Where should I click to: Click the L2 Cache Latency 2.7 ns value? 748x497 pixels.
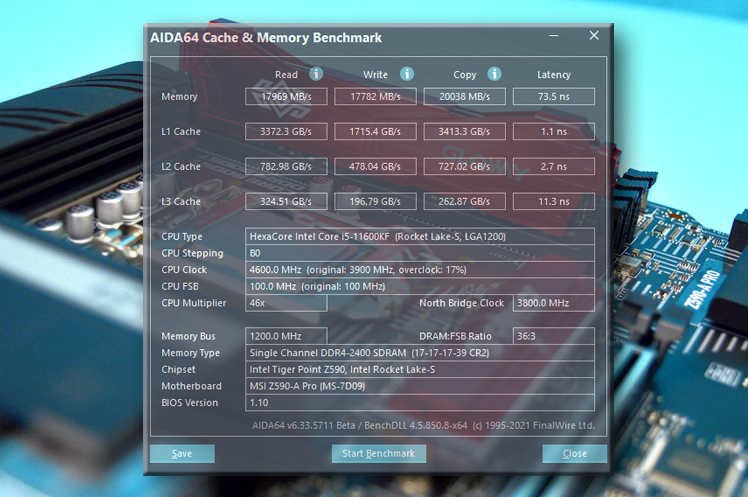(554, 166)
